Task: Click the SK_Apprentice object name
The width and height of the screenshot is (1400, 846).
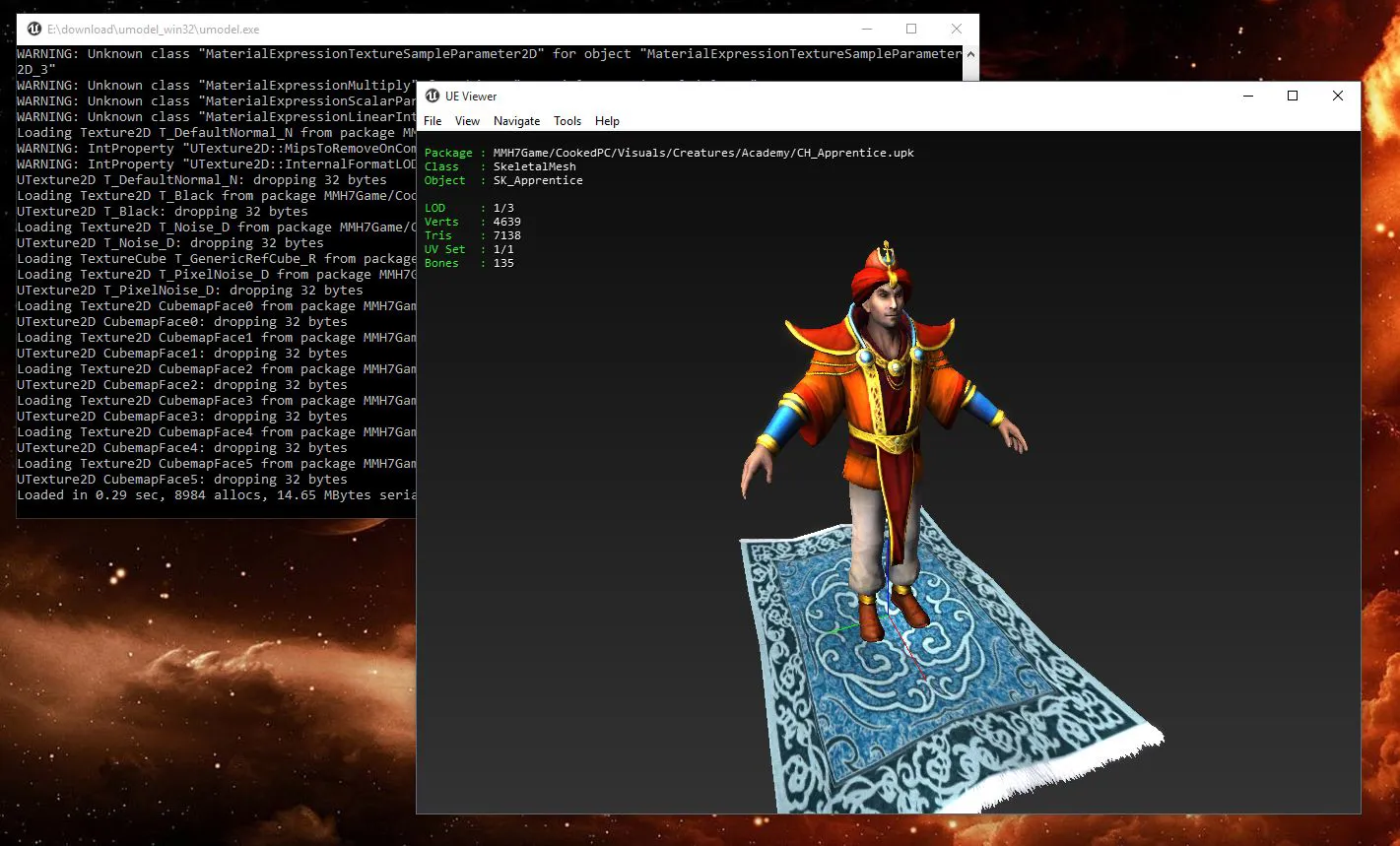Action: coord(538,180)
